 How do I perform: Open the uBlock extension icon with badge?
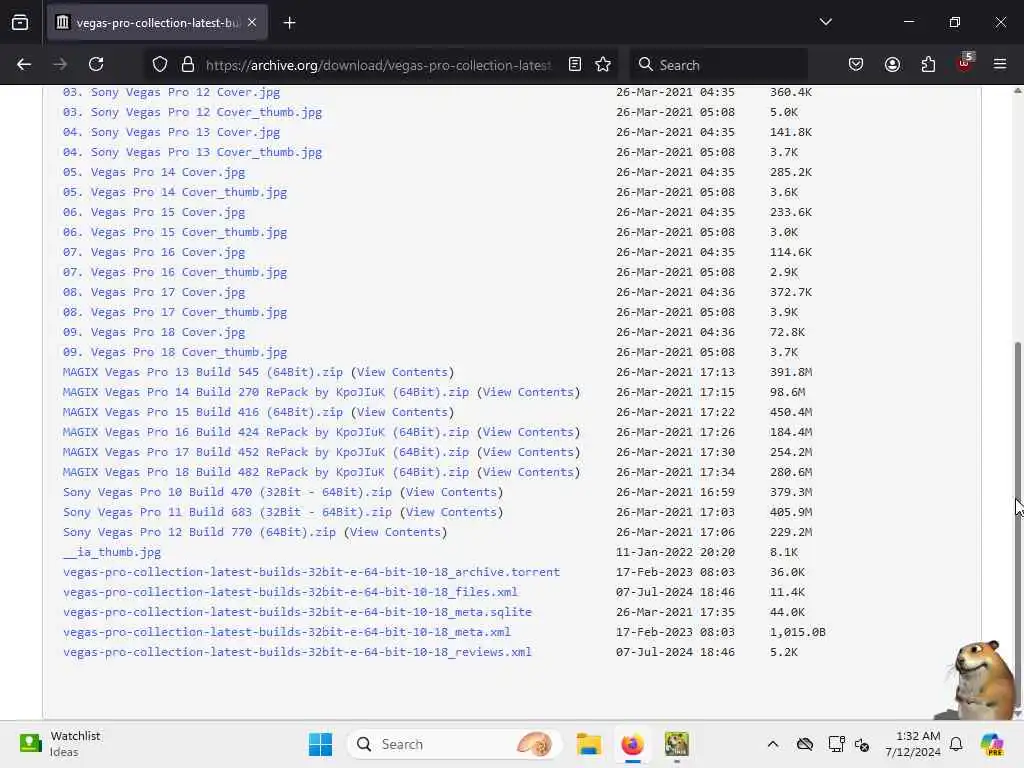(x=965, y=63)
